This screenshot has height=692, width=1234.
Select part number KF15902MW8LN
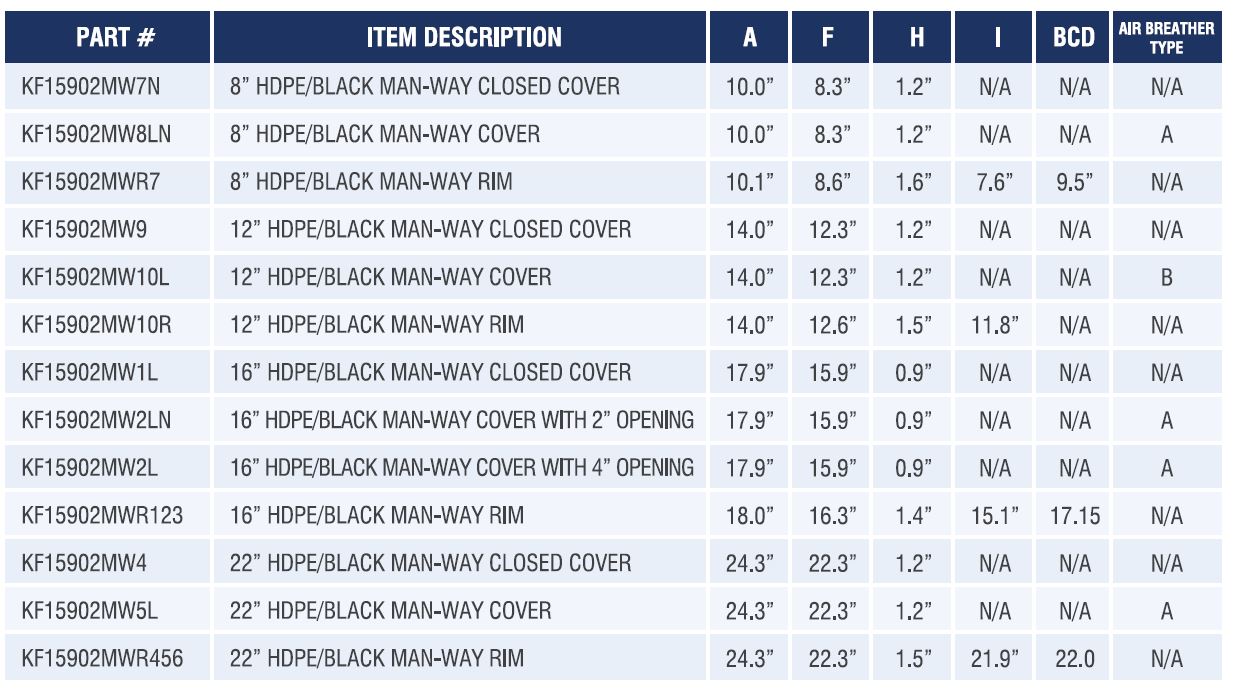pyautogui.click(x=96, y=134)
